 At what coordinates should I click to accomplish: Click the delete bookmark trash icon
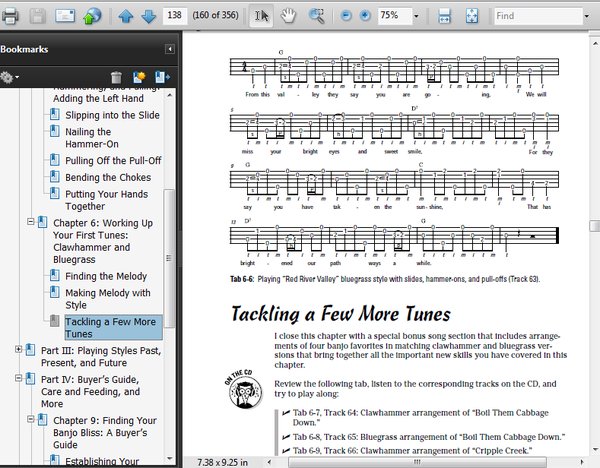(x=116, y=77)
